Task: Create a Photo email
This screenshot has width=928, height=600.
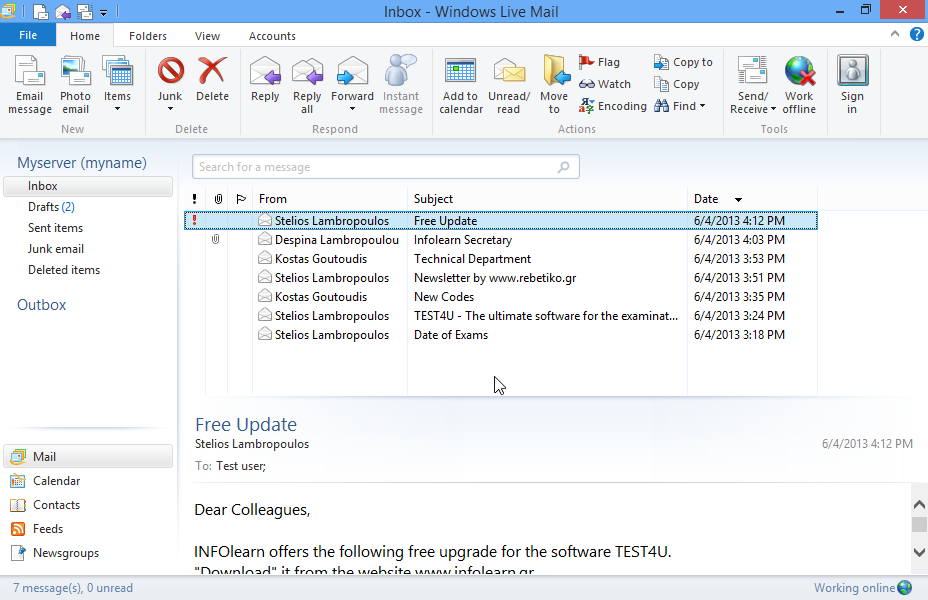Action: (75, 85)
